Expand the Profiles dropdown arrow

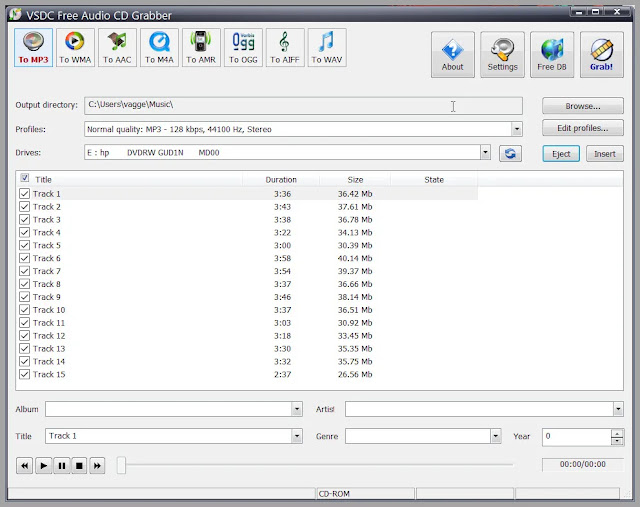(517, 129)
